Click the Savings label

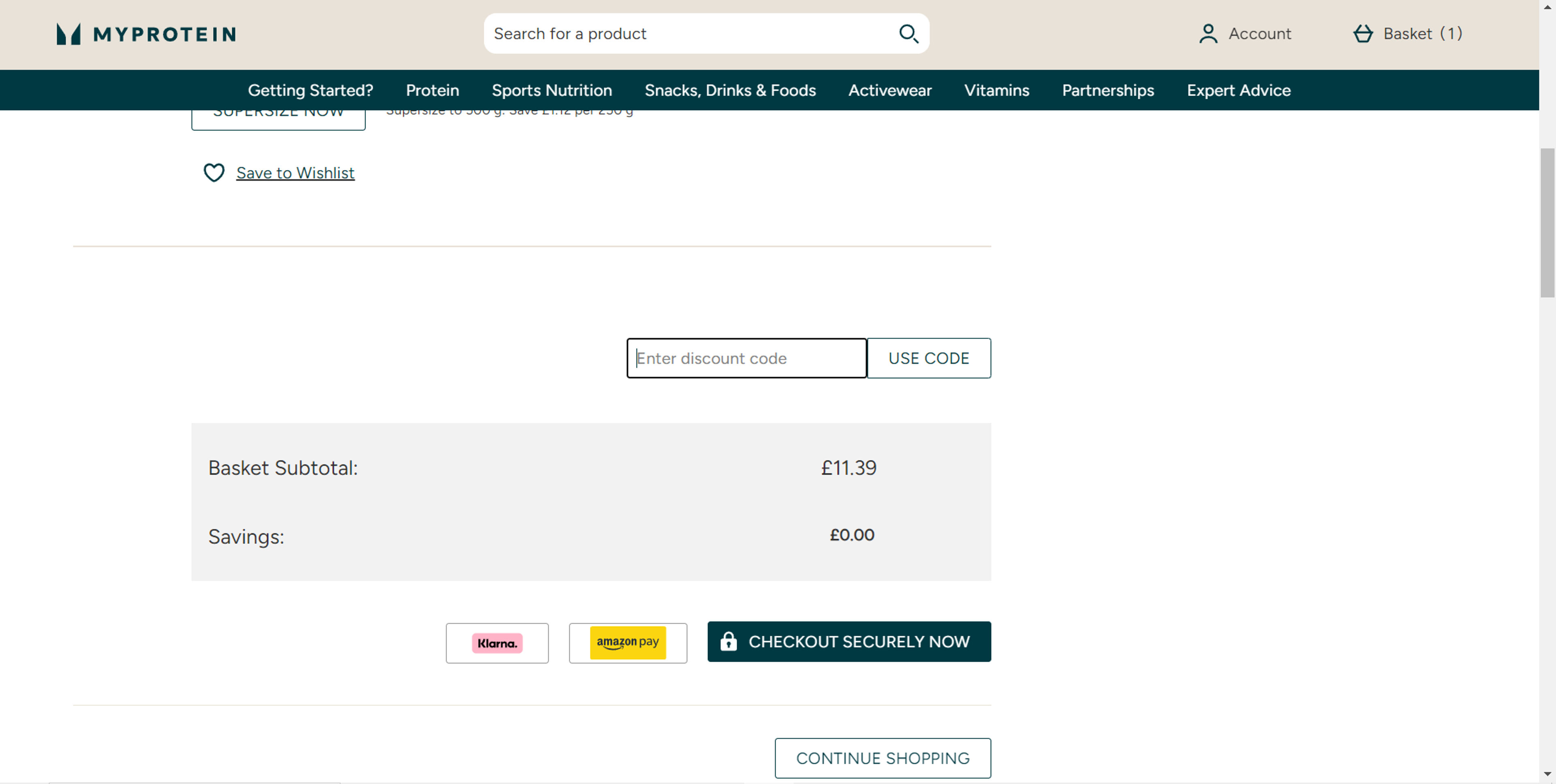(x=246, y=537)
